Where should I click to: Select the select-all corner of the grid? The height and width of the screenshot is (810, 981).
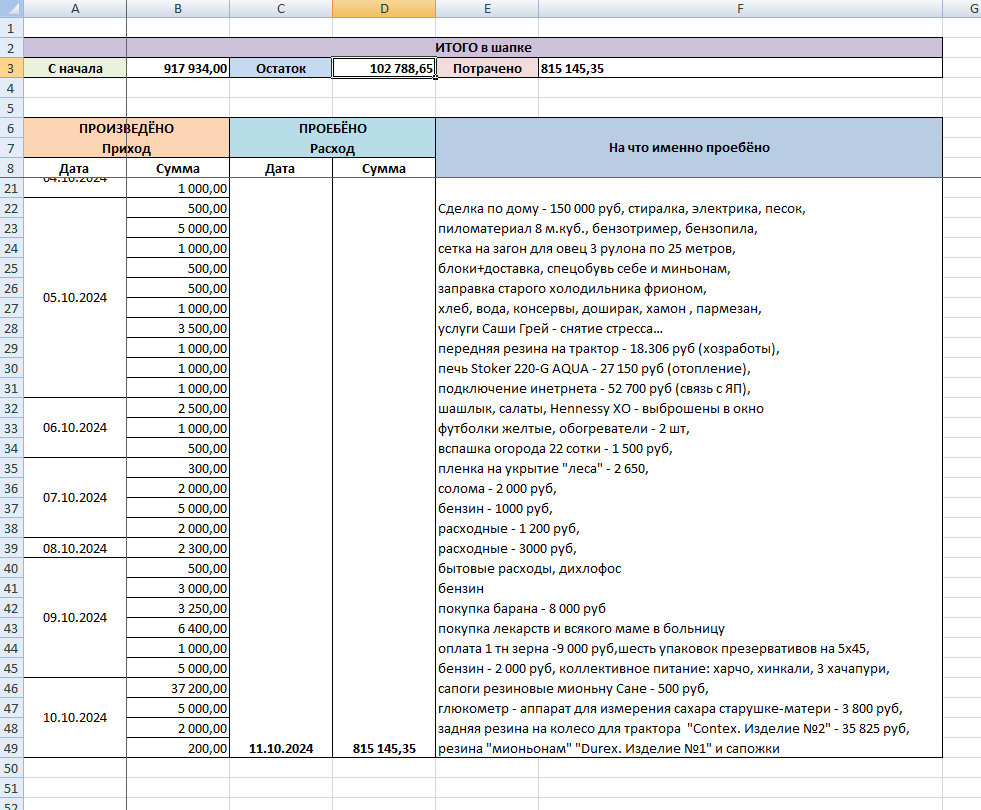(x=11, y=9)
